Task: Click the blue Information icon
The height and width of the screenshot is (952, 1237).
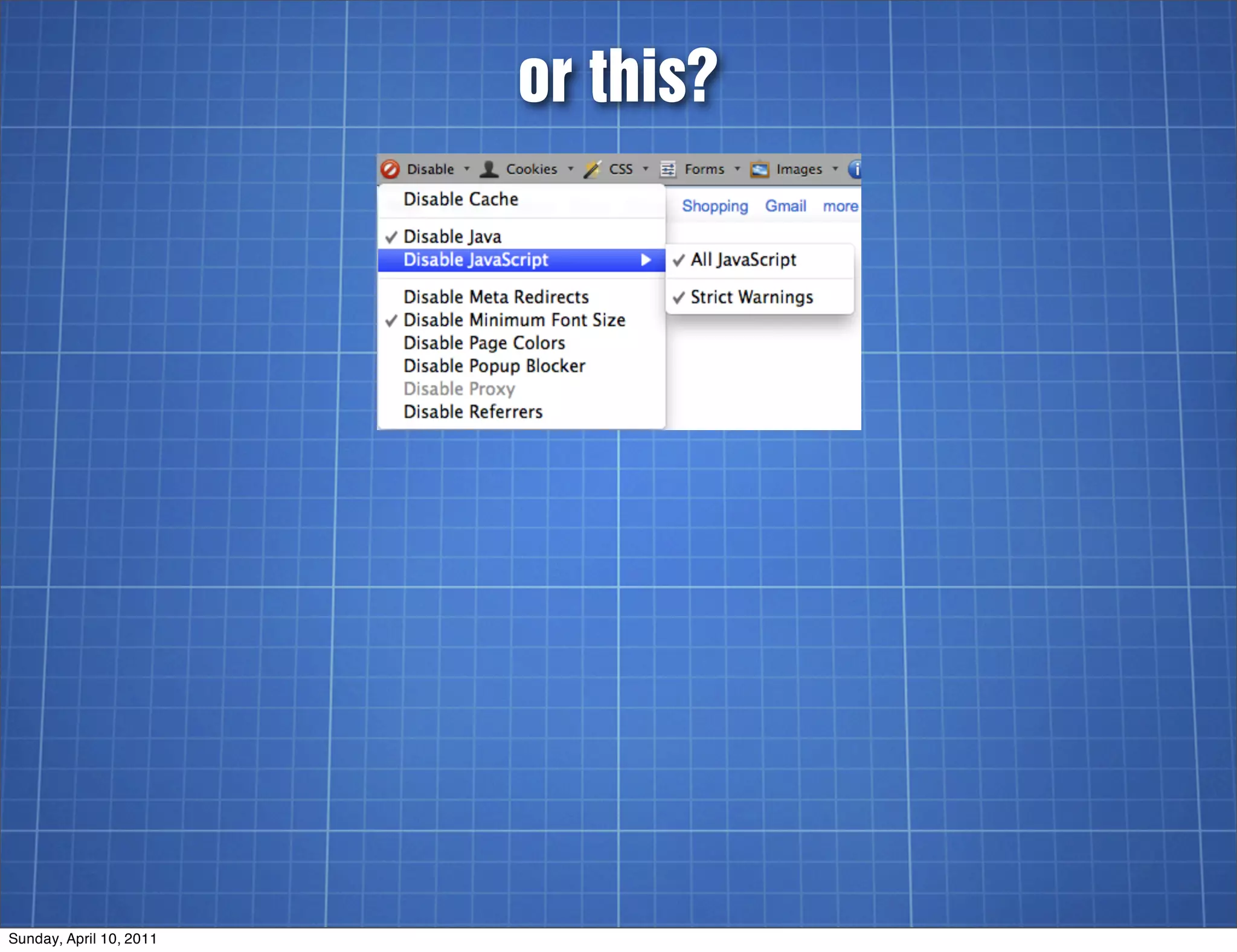Action: (x=855, y=169)
